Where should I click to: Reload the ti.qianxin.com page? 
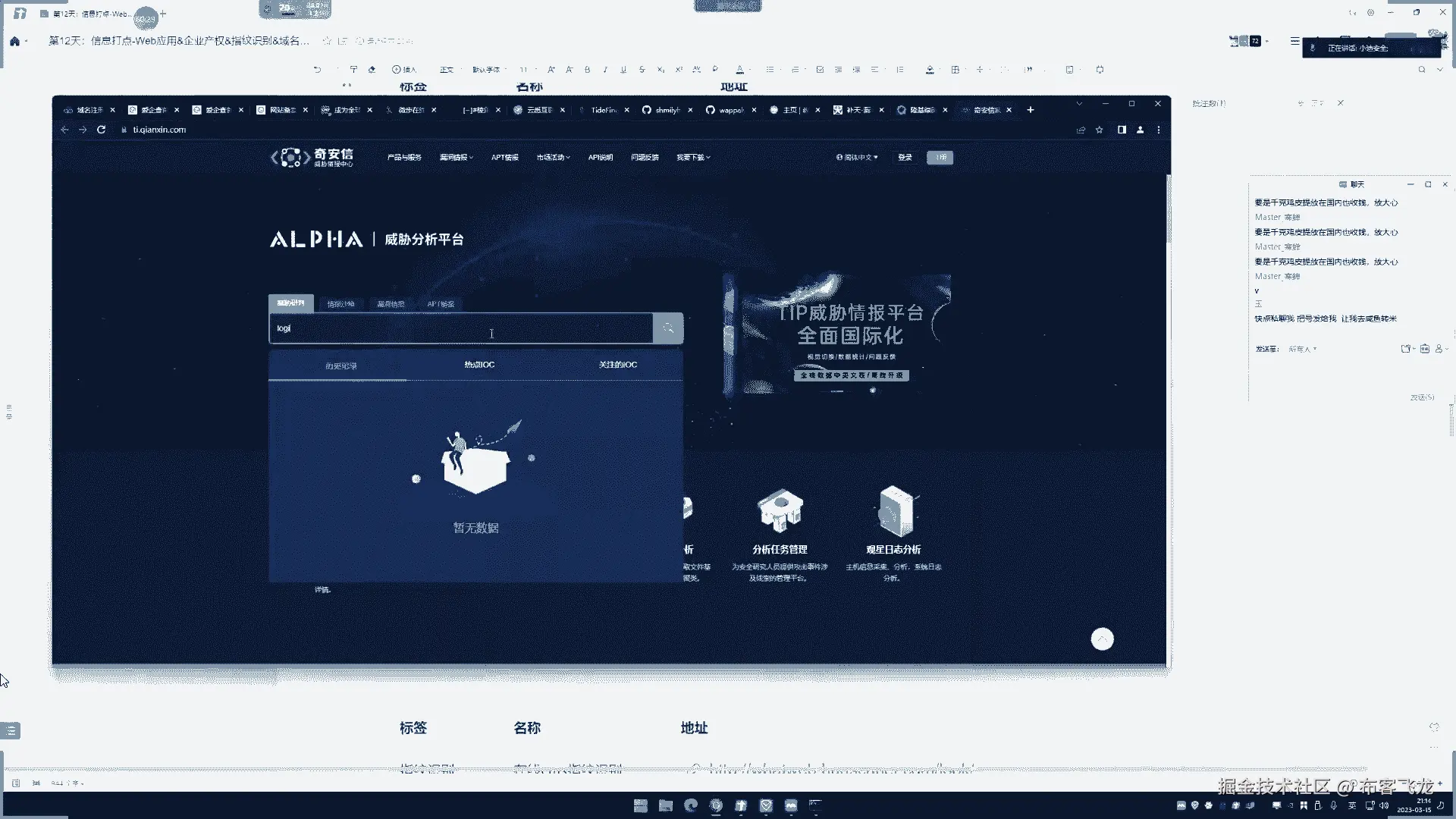[x=101, y=130]
